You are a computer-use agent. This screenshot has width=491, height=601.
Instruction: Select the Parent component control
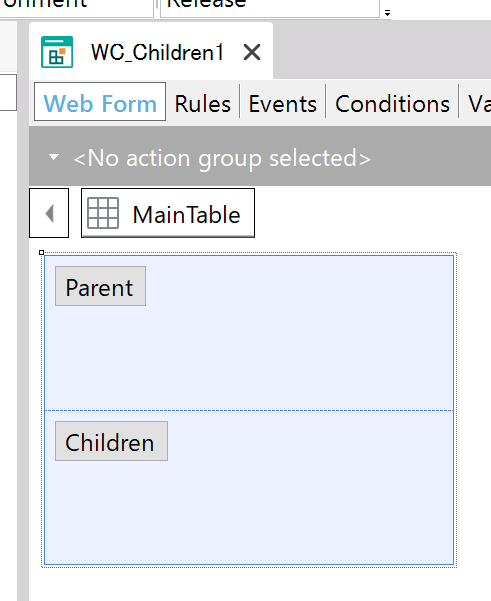pyautogui.click(x=100, y=286)
